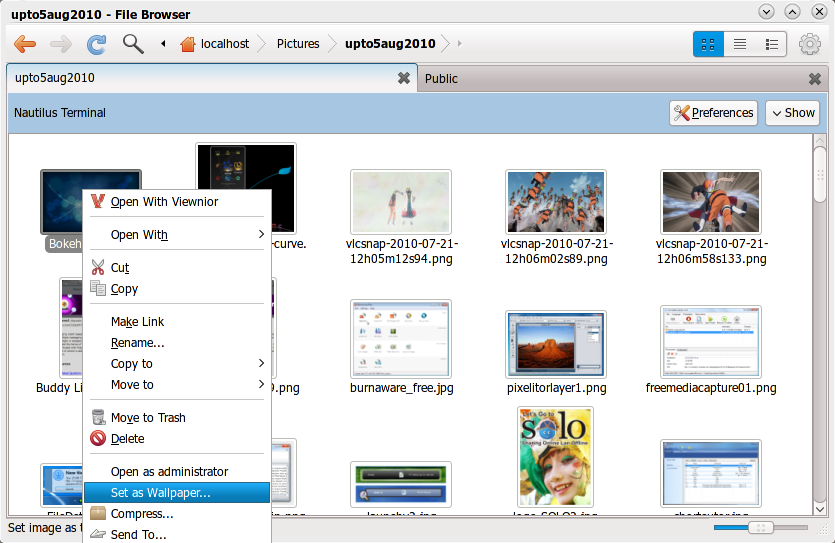Viewport: 835px width, 543px height.
Task: Choose Send To... menu entry
Action: [x=177, y=534]
